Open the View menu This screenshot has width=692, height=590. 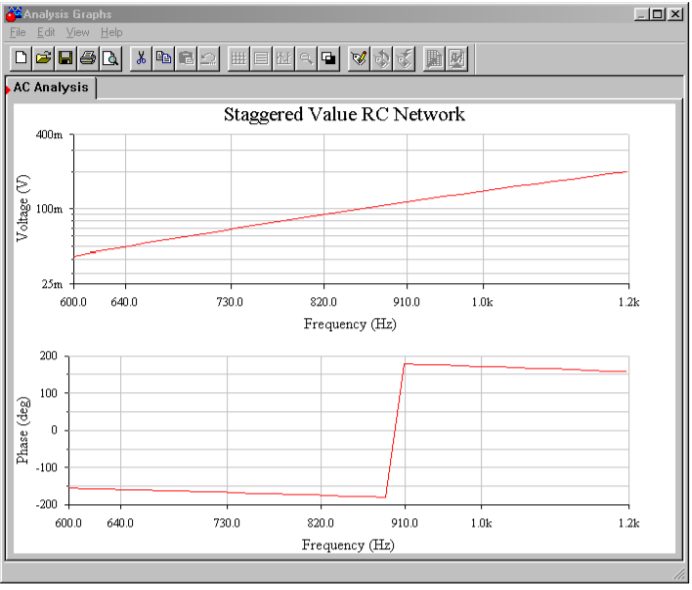78,33
